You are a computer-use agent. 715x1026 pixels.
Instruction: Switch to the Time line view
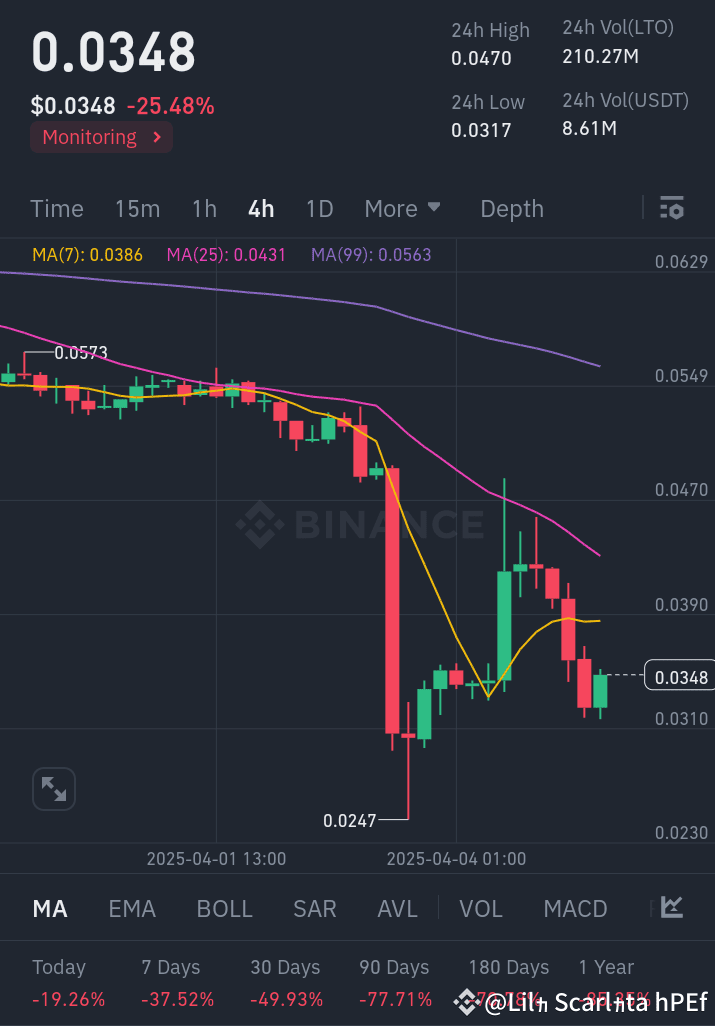(x=57, y=208)
